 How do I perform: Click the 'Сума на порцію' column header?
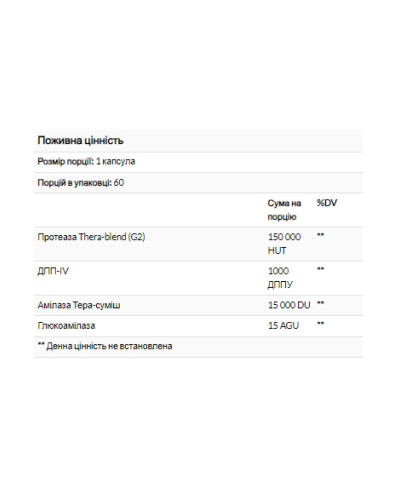coord(284,210)
